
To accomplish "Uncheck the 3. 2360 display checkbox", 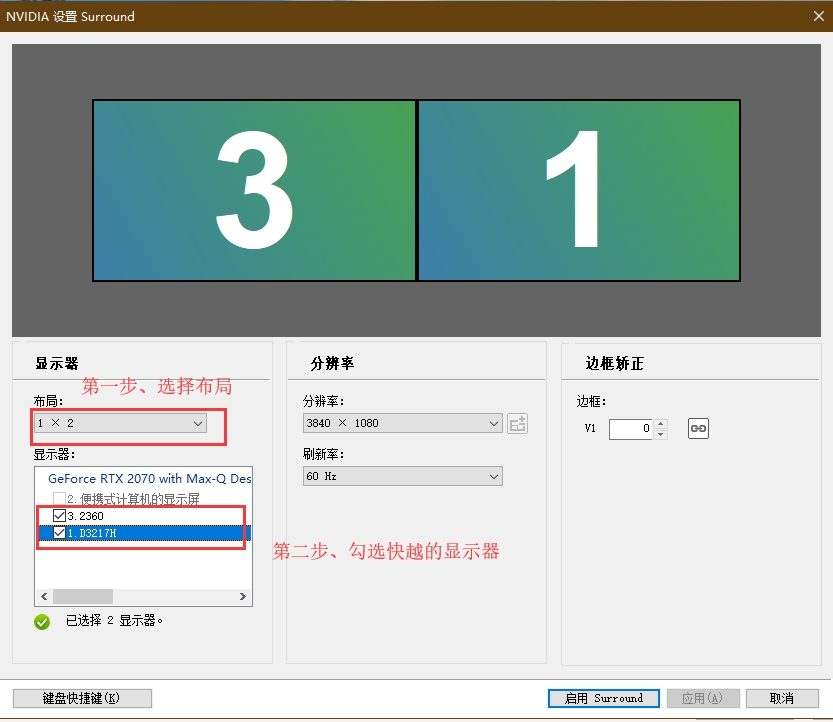I will 59,516.
